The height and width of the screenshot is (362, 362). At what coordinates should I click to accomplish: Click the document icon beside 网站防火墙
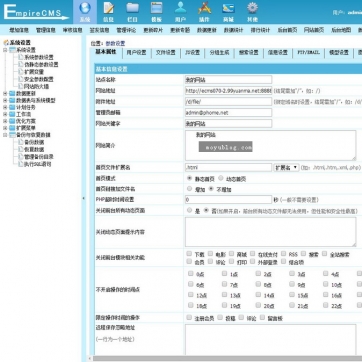21,86
